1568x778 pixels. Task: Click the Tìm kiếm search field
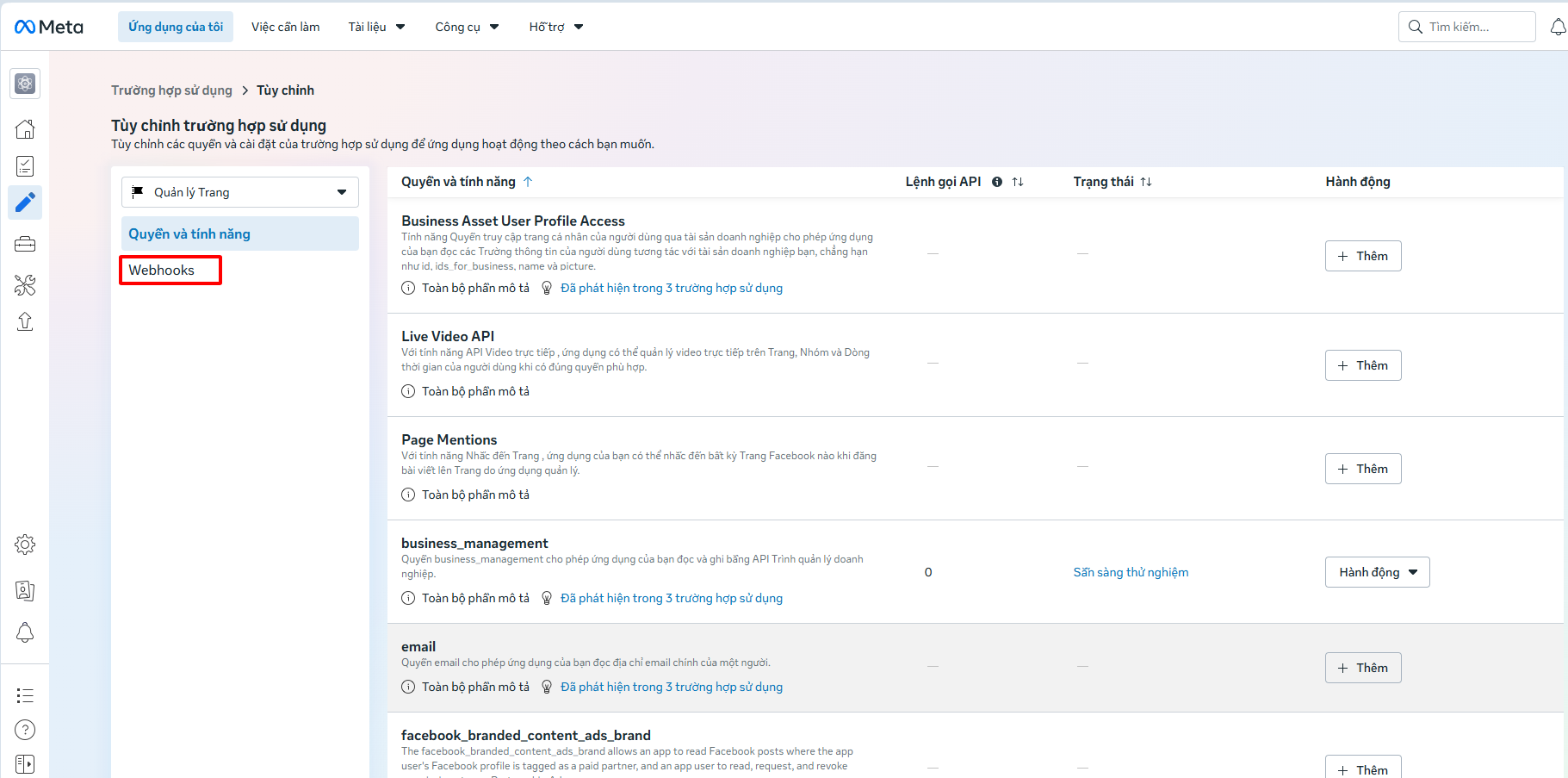point(1466,27)
